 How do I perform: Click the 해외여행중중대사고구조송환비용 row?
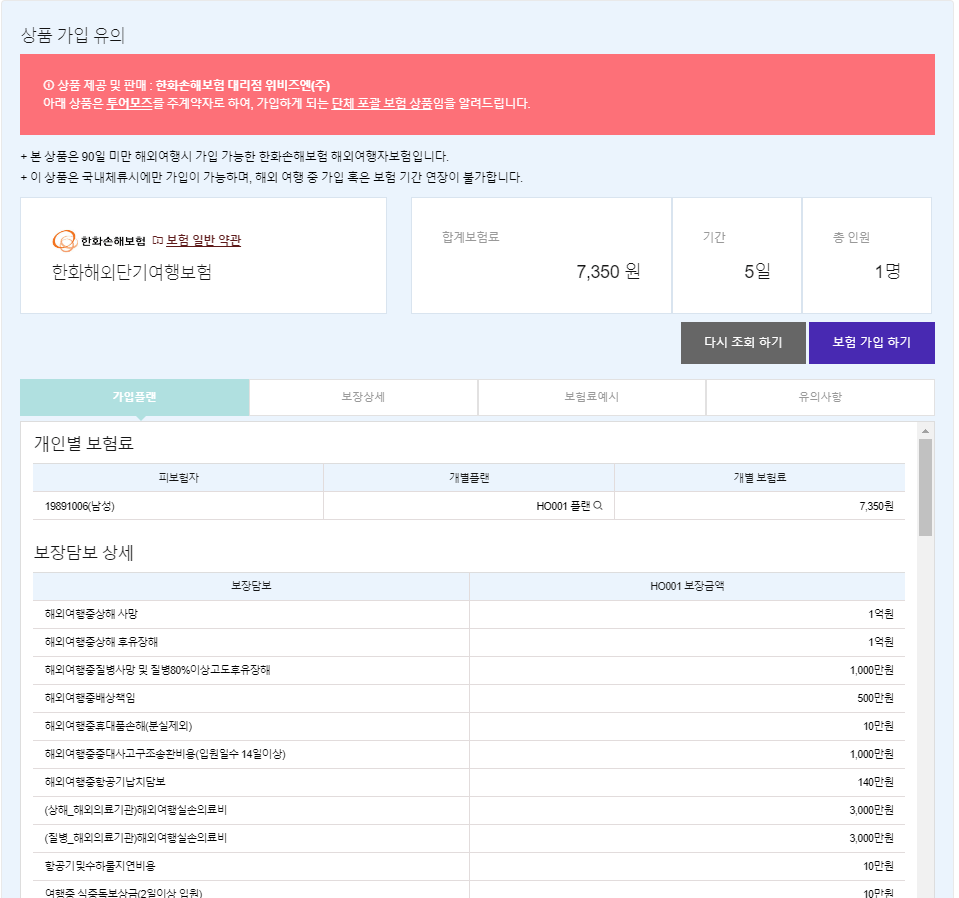pyautogui.click(x=469, y=754)
